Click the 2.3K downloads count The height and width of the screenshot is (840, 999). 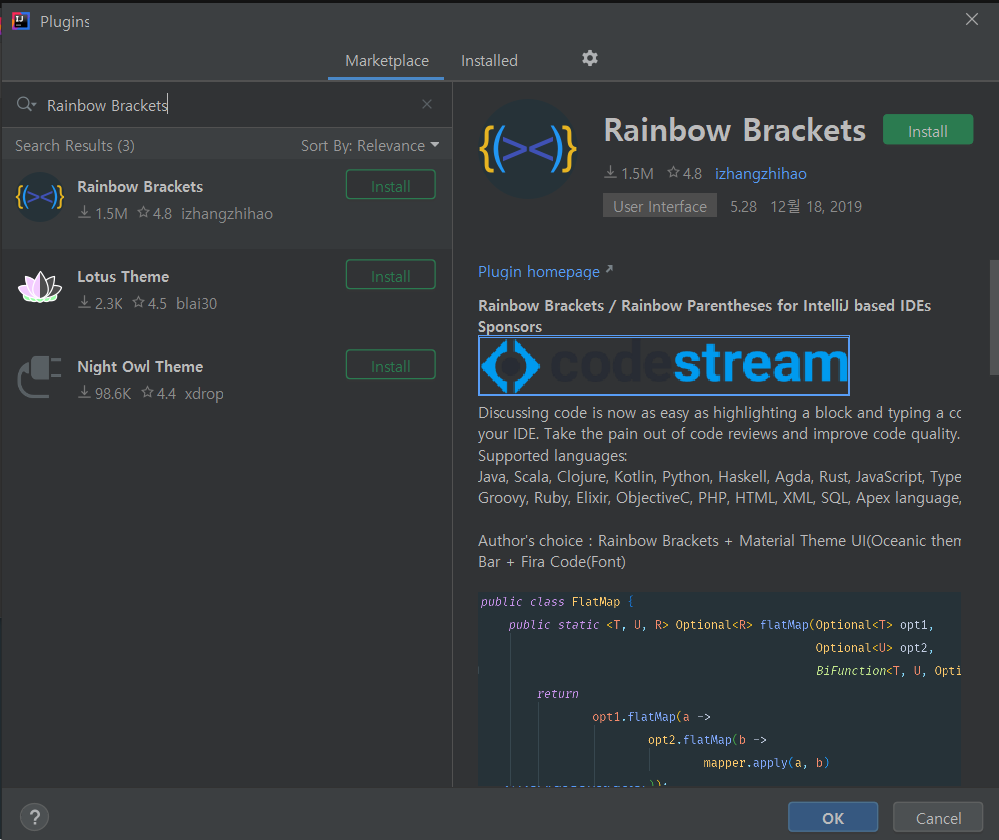101,303
